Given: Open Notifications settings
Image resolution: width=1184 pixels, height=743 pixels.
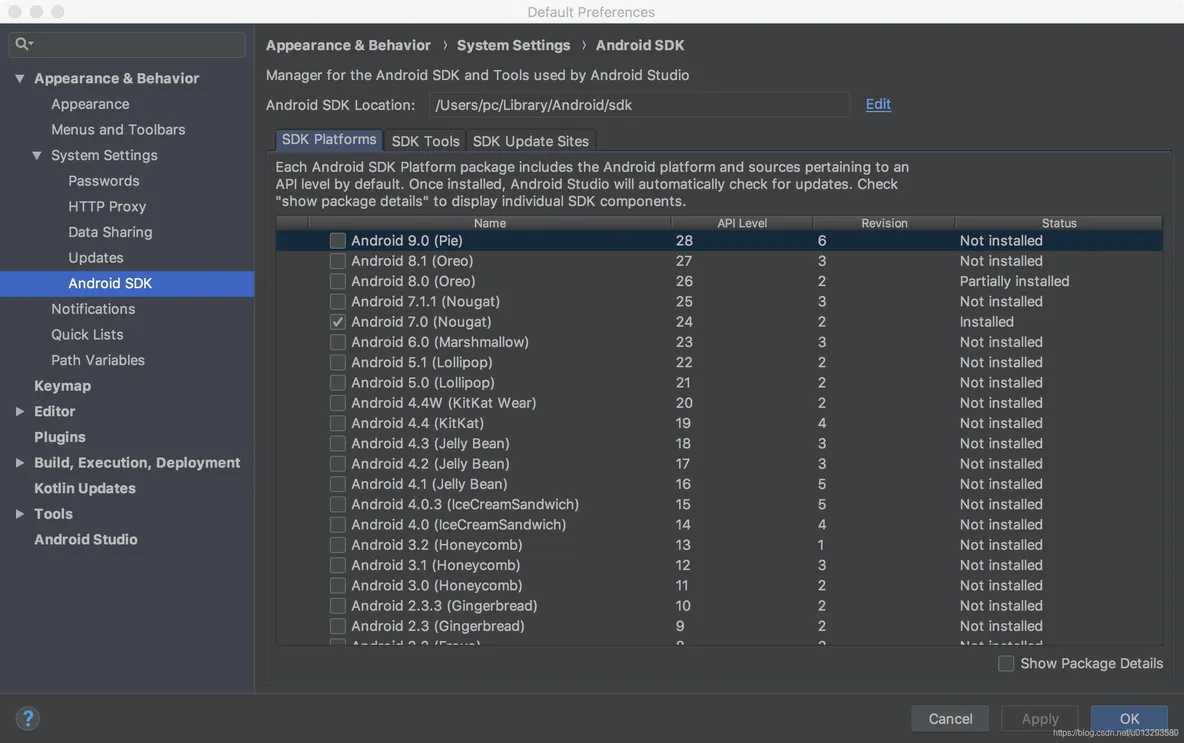Looking at the screenshot, I should 93,310.
